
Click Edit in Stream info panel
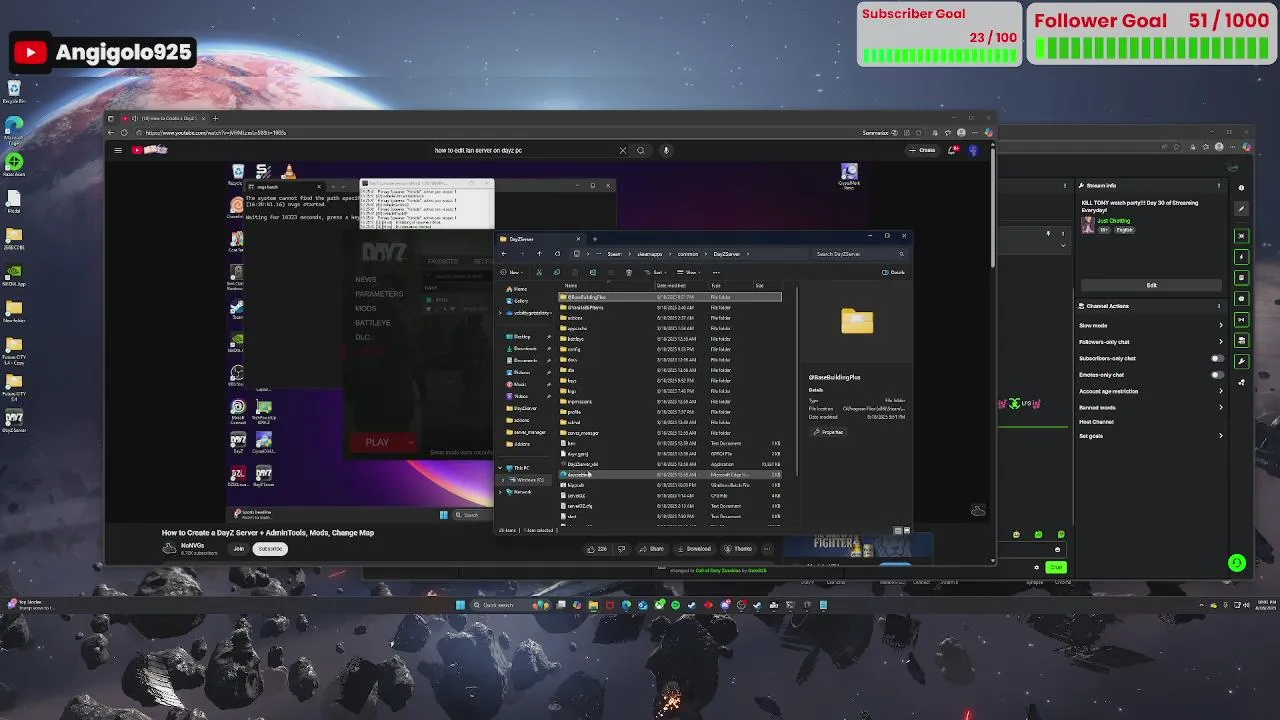1151,285
